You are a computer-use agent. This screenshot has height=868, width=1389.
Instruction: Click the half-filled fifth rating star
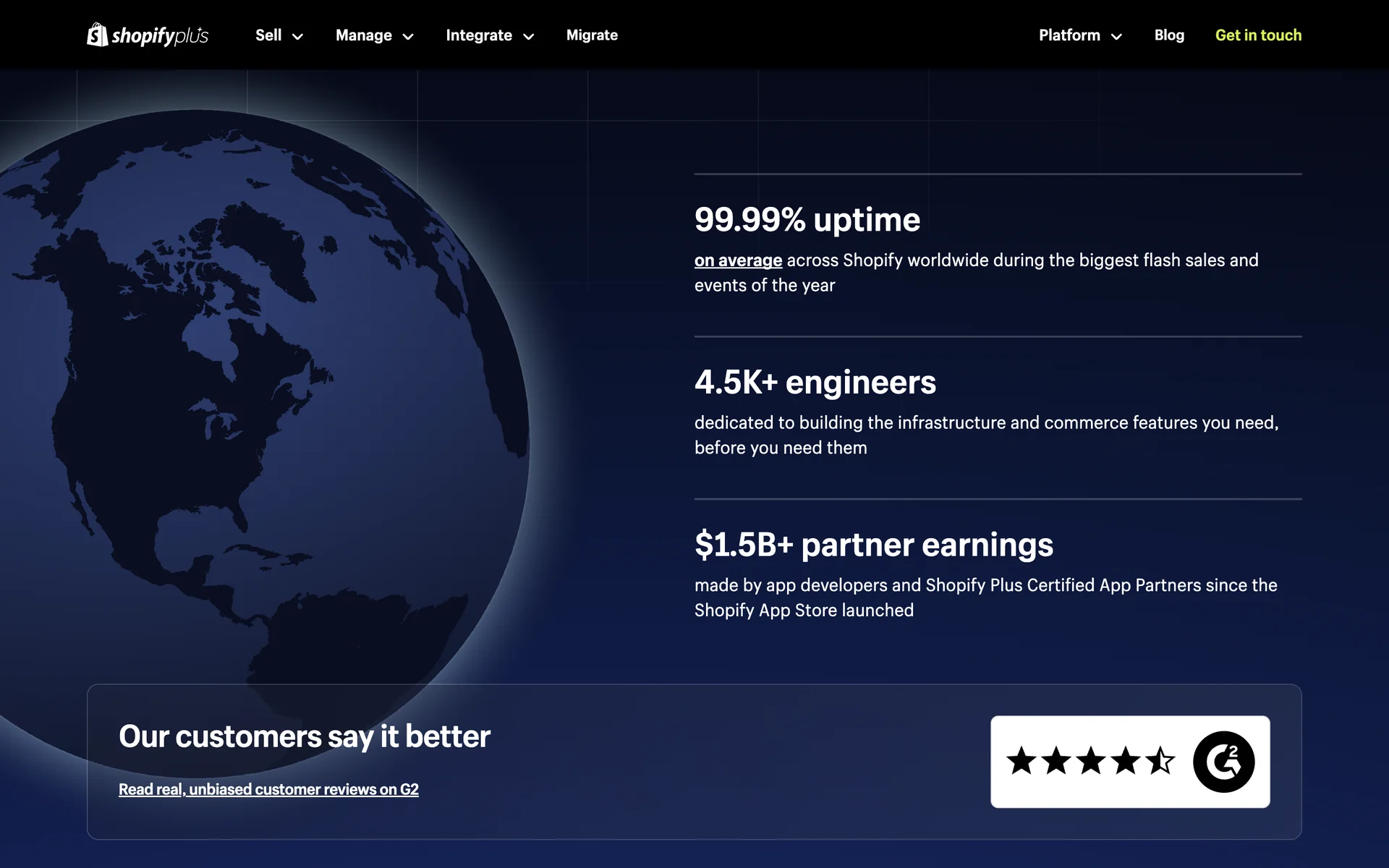(1160, 761)
